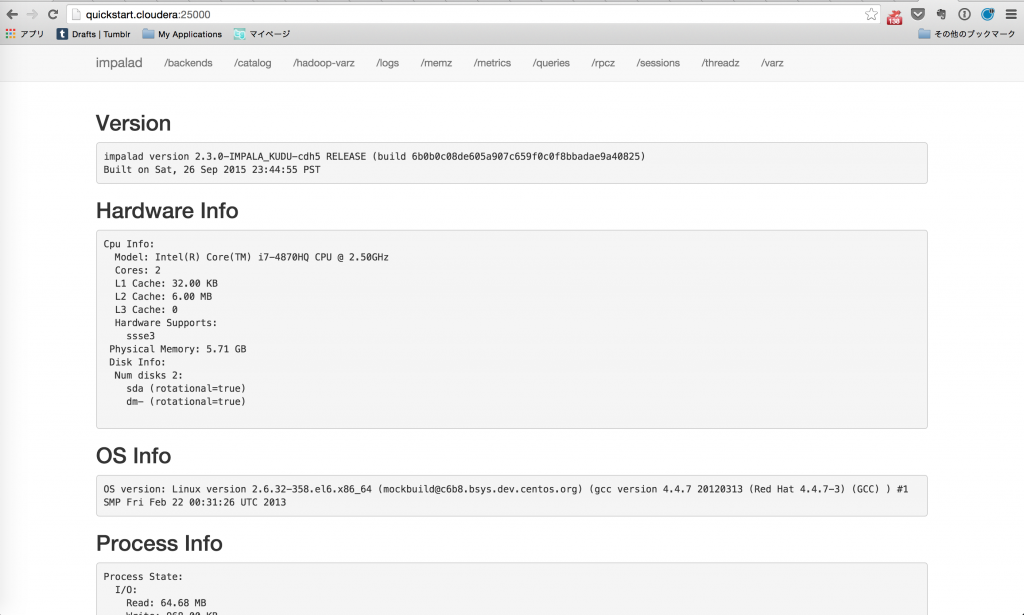
Task: Open the /hadoop-varz page
Action: click(x=324, y=63)
